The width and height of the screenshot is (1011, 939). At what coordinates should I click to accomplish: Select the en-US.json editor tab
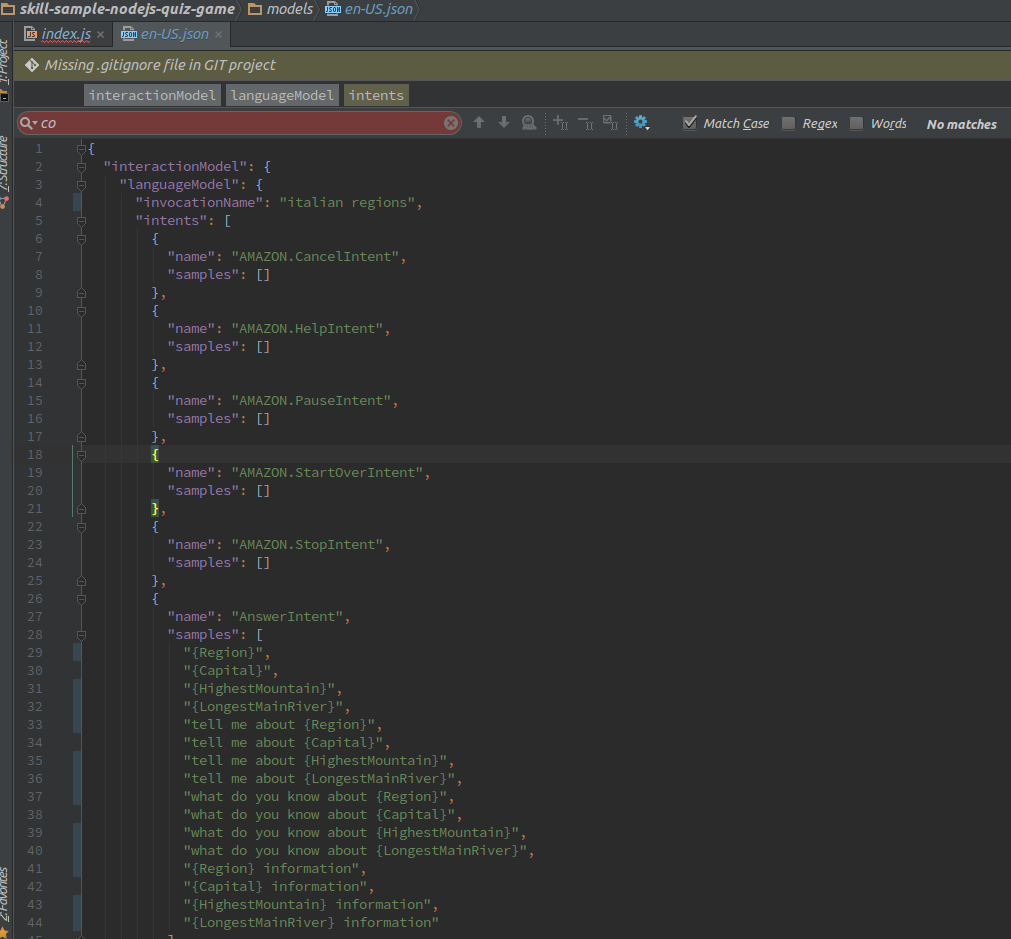[175, 34]
